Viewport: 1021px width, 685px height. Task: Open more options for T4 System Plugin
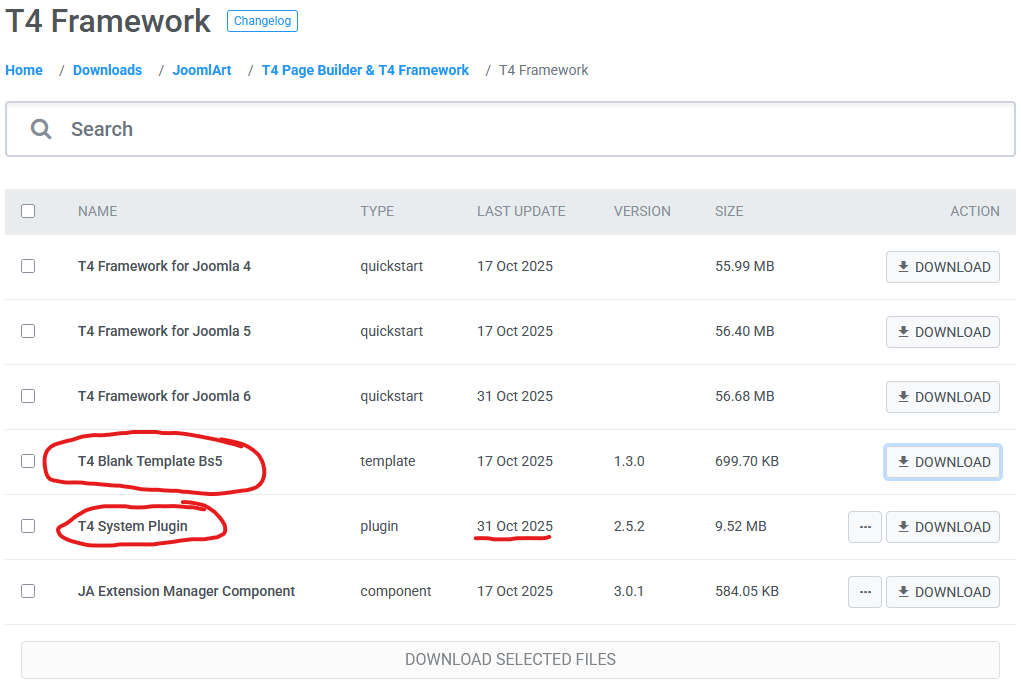click(865, 527)
